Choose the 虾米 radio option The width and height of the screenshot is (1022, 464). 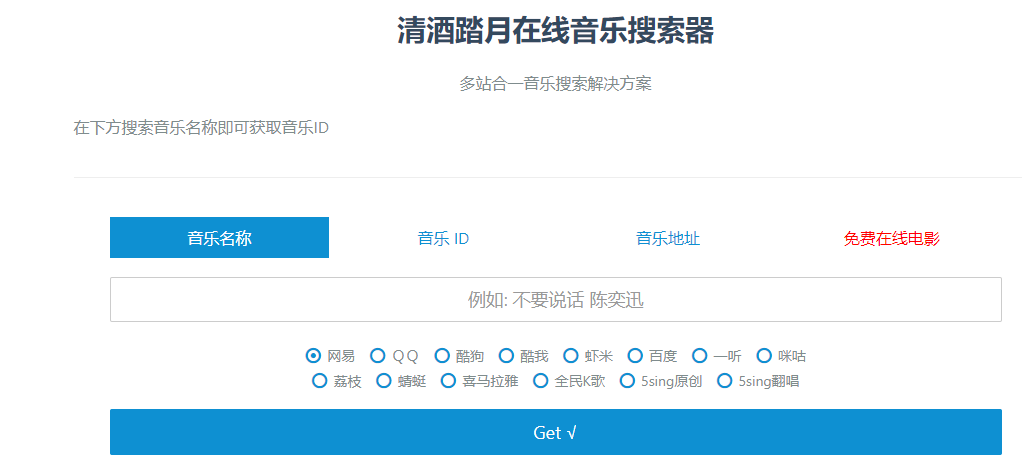[x=571, y=355]
